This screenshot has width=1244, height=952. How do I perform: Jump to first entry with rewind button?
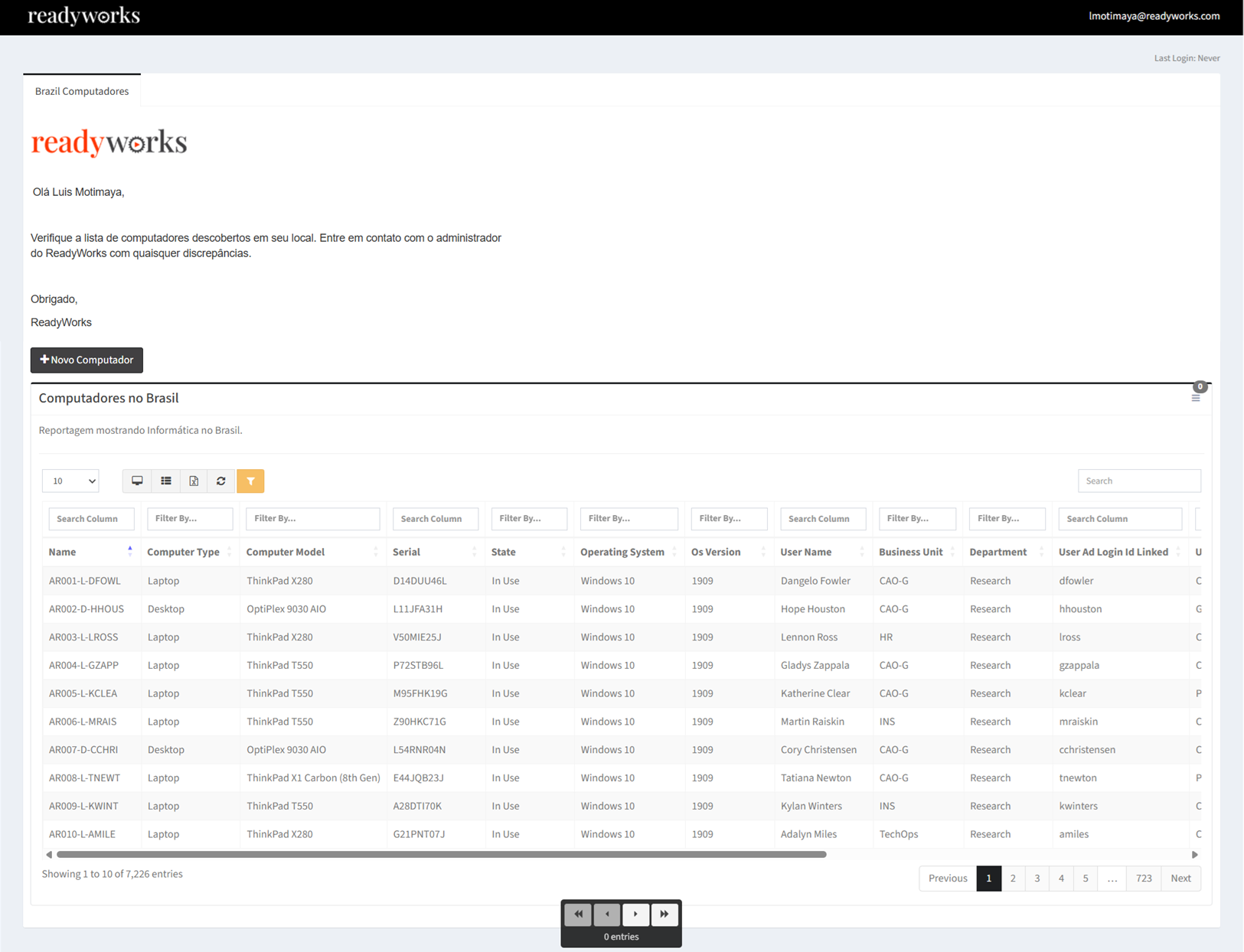click(578, 914)
